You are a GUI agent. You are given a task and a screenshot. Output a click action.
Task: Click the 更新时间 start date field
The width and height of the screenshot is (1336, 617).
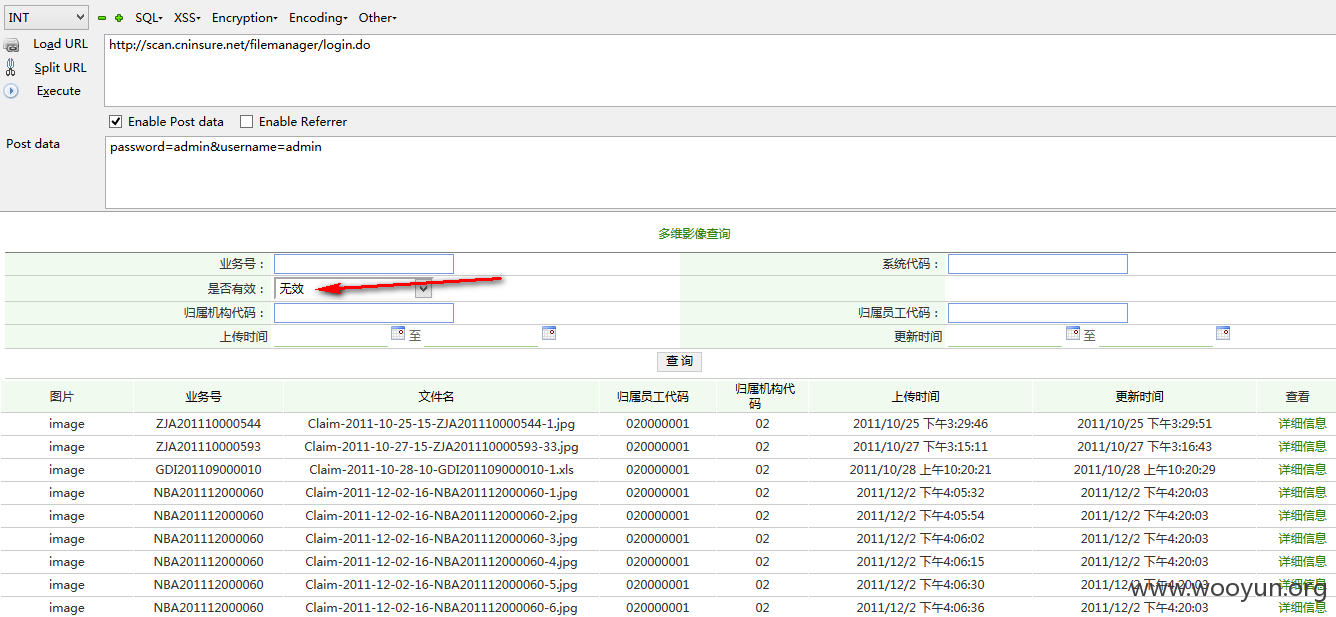1005,336
